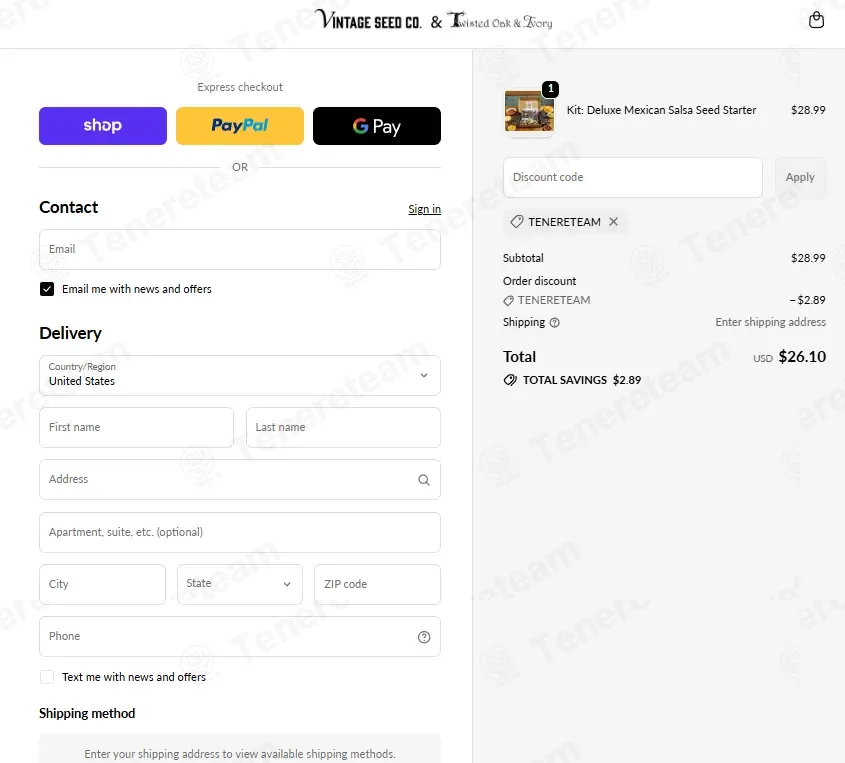Uncheck Email me with news and offers
This screenshot has height=763, width=845.
coord(47,289)
